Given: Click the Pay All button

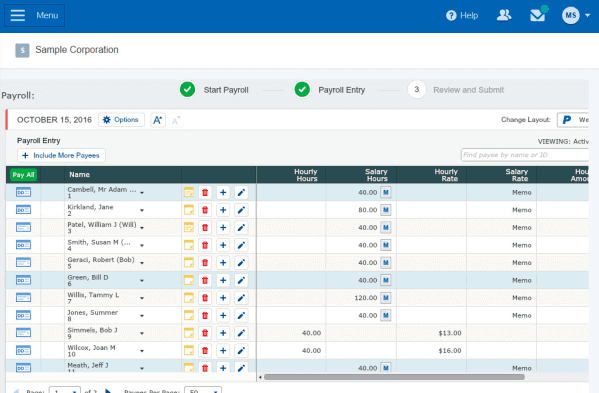Looking at the screenshot, I should pyautogui.click(x=23, y=175).
